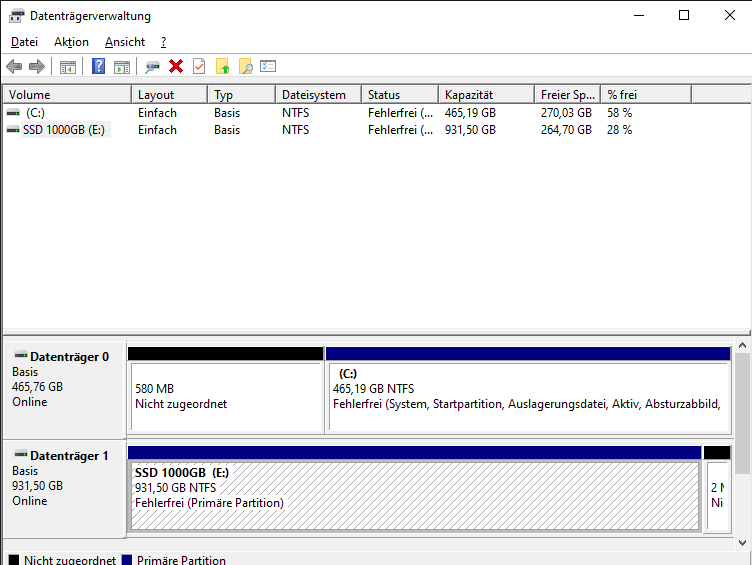The width and height of the screenshot is (752, 565).
Task: Click the view settings list icon
Action: tap(268, 66)
